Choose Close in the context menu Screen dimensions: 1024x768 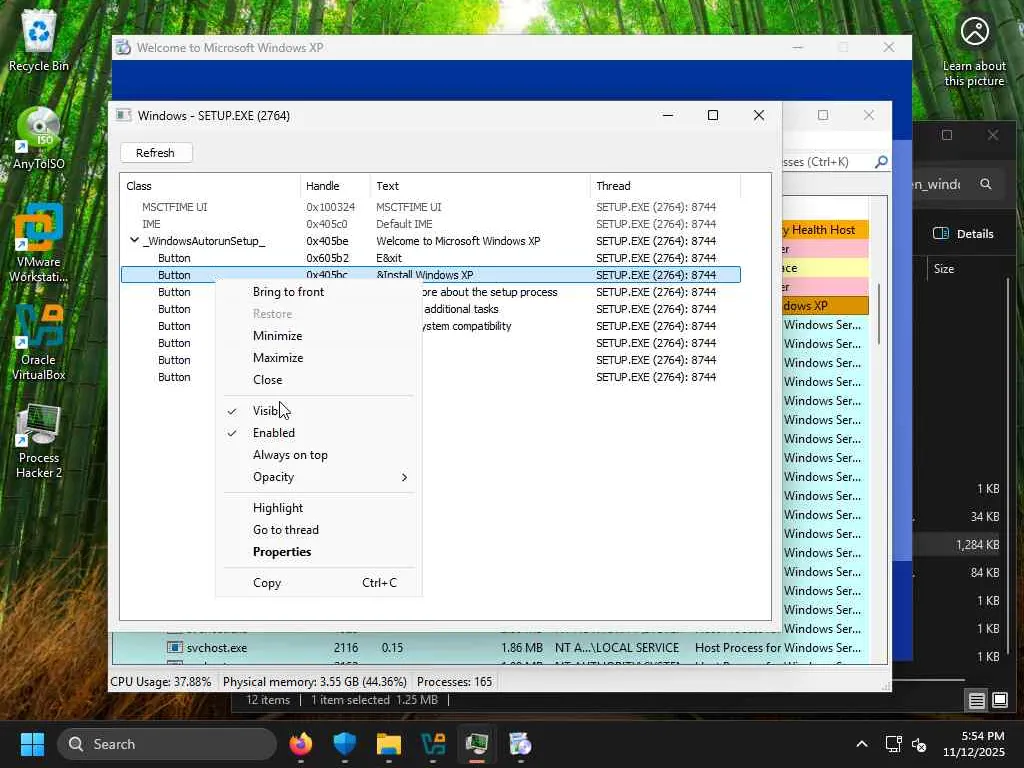[x=318, y=380]
